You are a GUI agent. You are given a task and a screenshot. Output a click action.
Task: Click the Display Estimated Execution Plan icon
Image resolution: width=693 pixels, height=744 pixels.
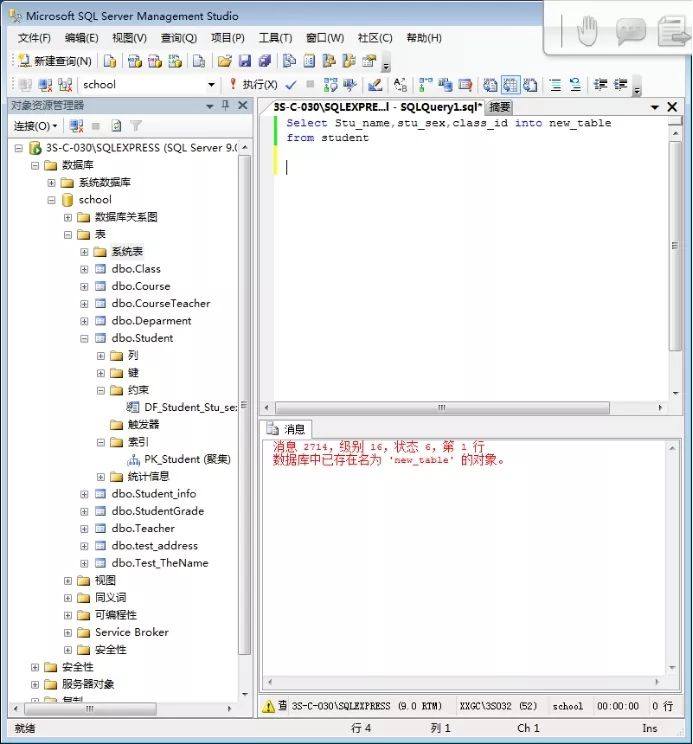330,85
